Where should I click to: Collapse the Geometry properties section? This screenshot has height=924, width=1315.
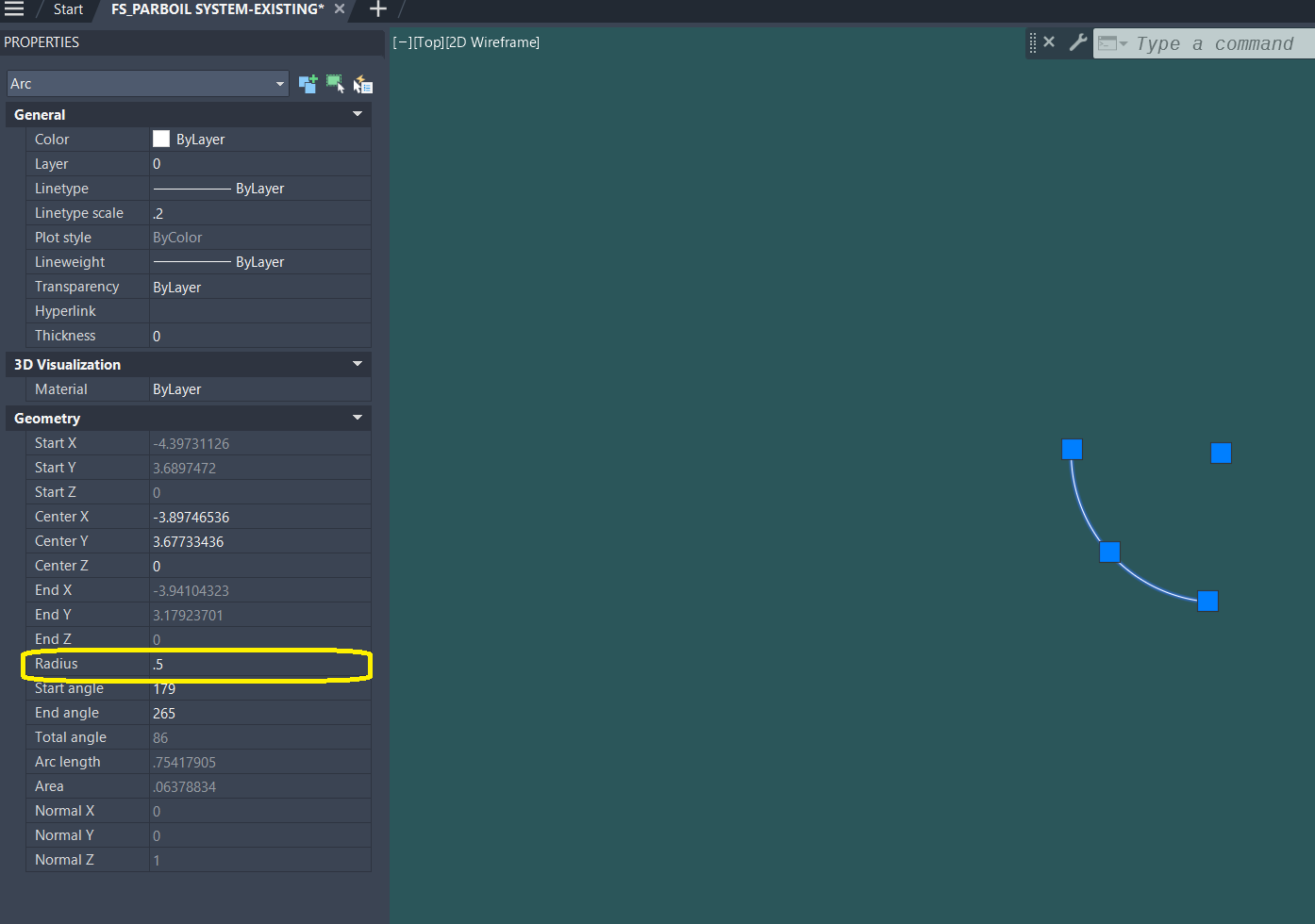pos(357,417)
